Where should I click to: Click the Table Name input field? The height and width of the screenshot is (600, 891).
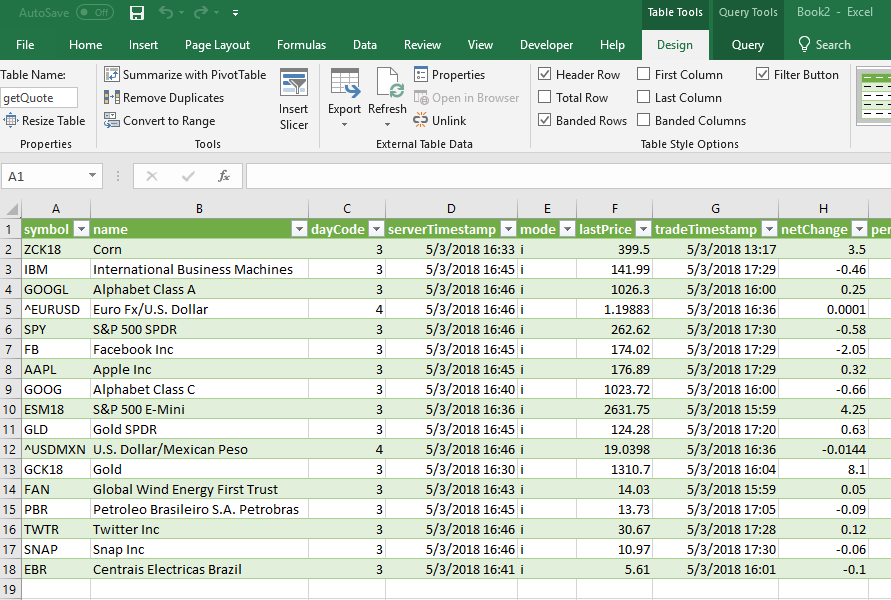click(x=39, y=98)
